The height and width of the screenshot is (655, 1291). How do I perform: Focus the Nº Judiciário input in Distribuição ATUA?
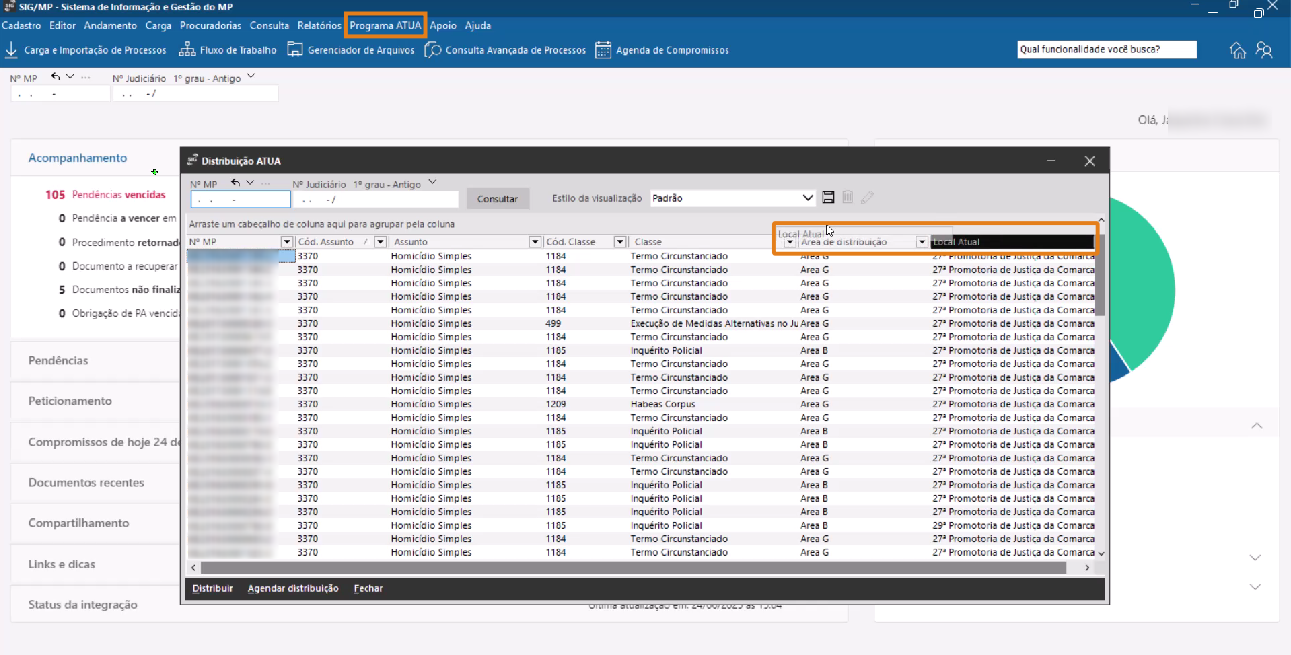(x=375, y=199)
